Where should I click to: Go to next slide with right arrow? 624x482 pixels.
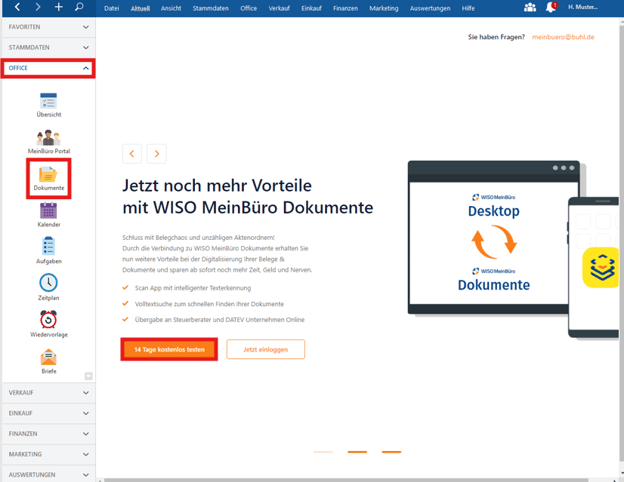[x=156, y=154]
